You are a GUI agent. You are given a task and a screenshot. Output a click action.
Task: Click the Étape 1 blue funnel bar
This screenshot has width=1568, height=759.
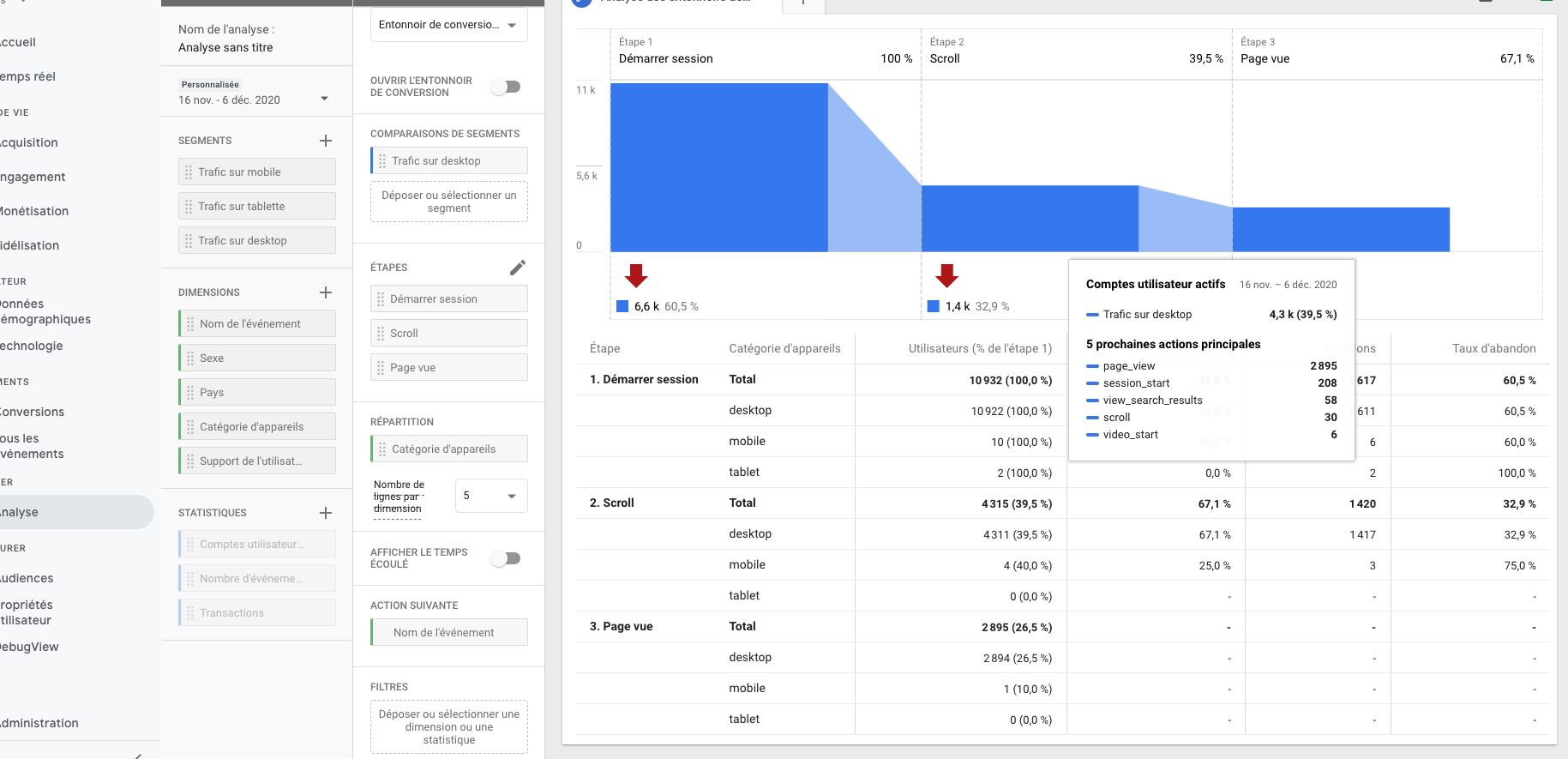(x=719, y=167)
